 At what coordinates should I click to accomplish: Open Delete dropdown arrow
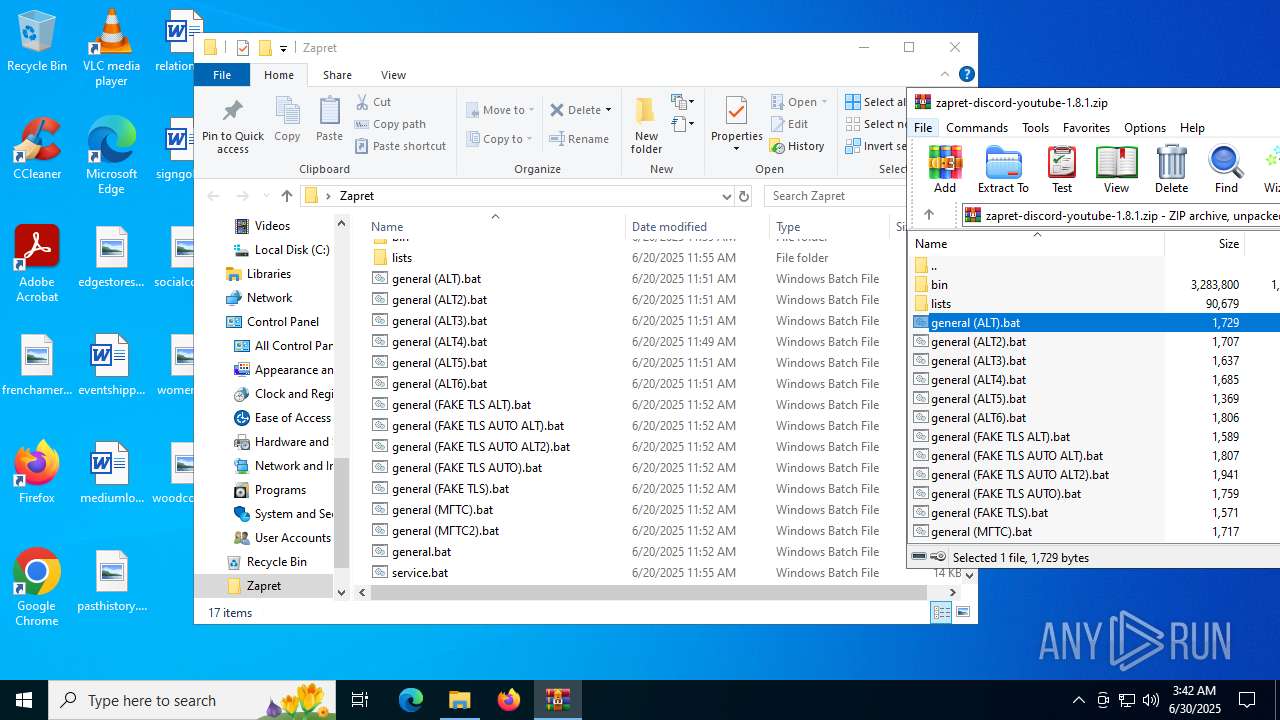pyautogui.click(x=608, y=110)
